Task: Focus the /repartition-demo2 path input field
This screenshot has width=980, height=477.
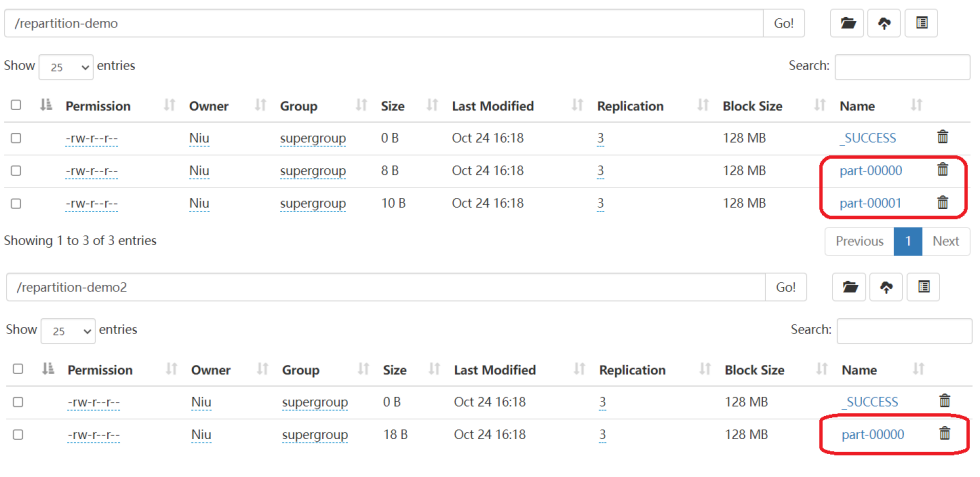Action: point(385,288)
